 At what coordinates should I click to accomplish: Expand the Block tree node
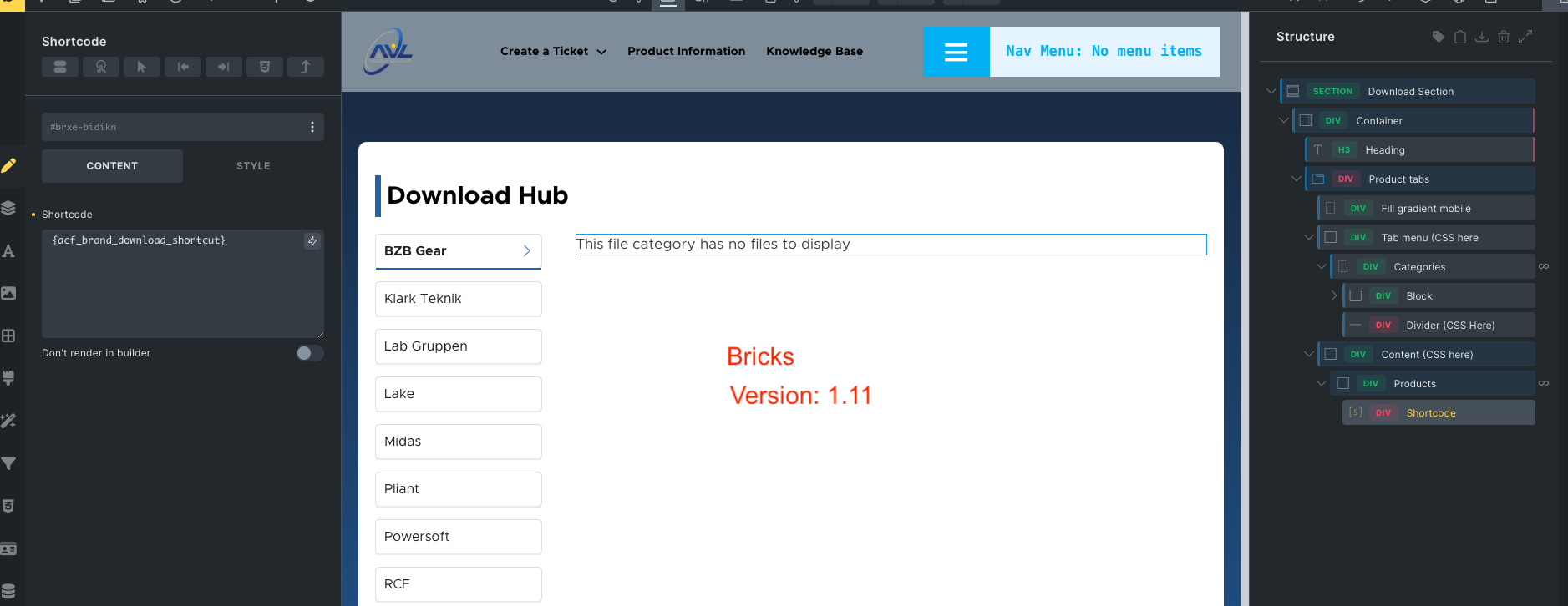click(1334, 295)
